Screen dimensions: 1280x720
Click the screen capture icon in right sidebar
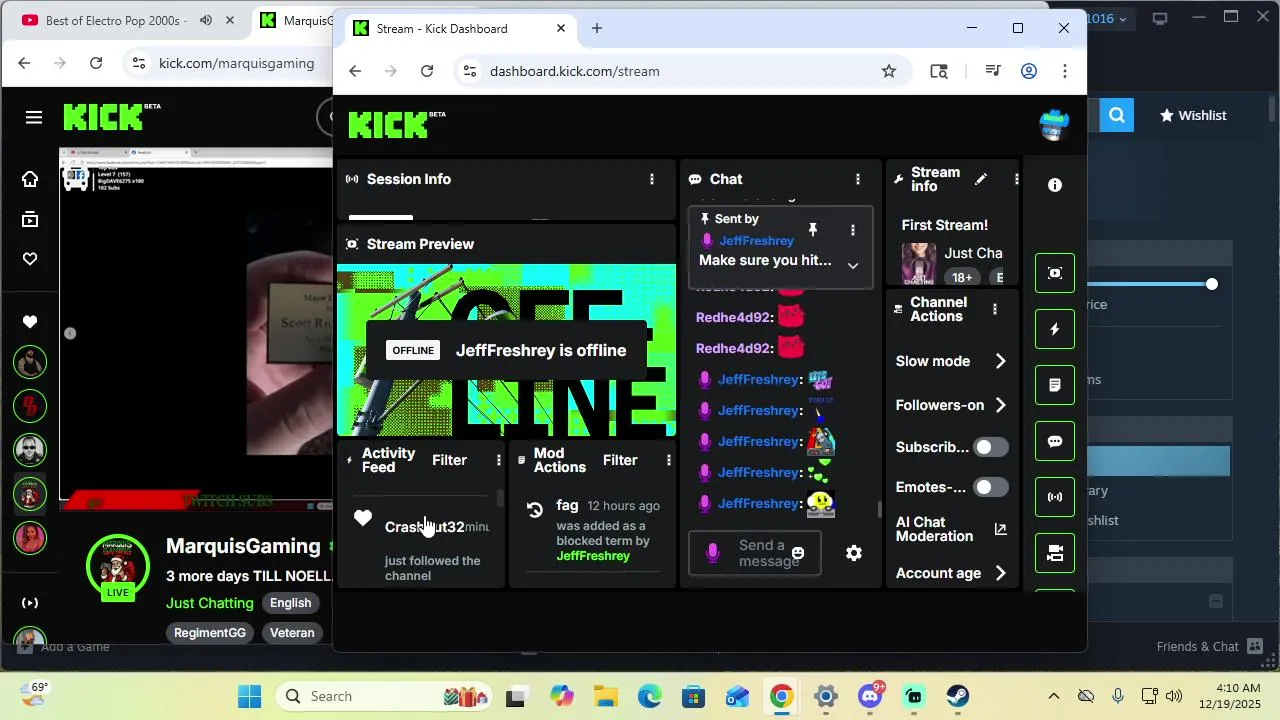pyautogui.click(x=1055, y=273)
